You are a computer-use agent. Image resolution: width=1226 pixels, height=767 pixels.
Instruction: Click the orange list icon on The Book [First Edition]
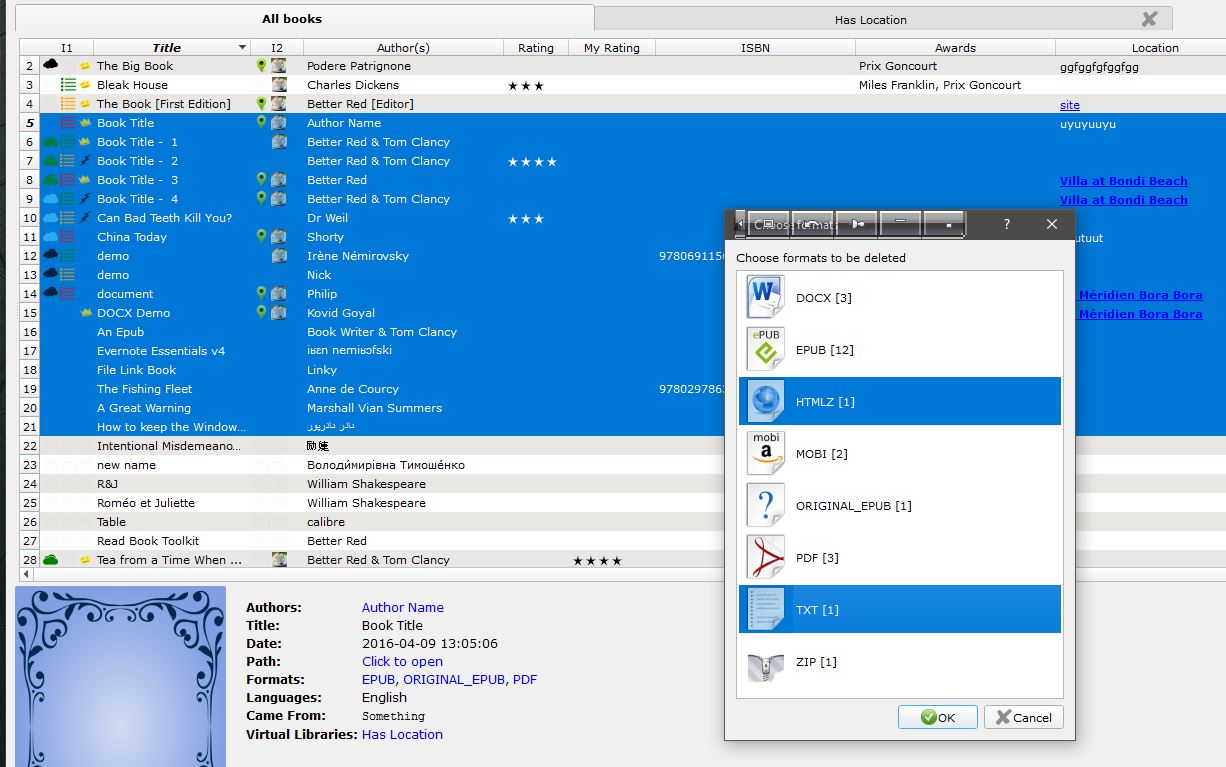68,104
